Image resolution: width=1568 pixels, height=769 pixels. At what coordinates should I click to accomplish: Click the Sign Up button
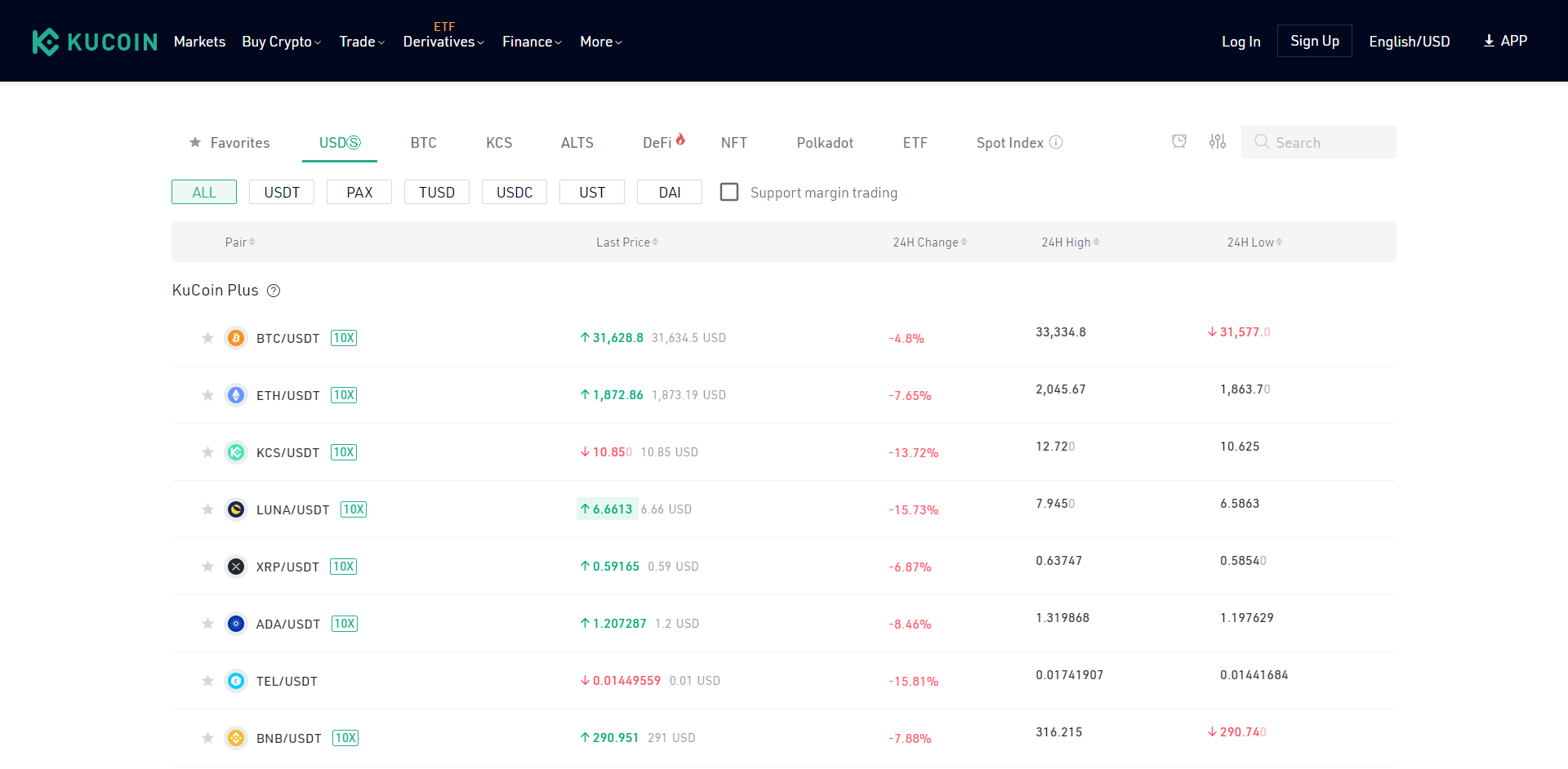(x=1314, y=41)
